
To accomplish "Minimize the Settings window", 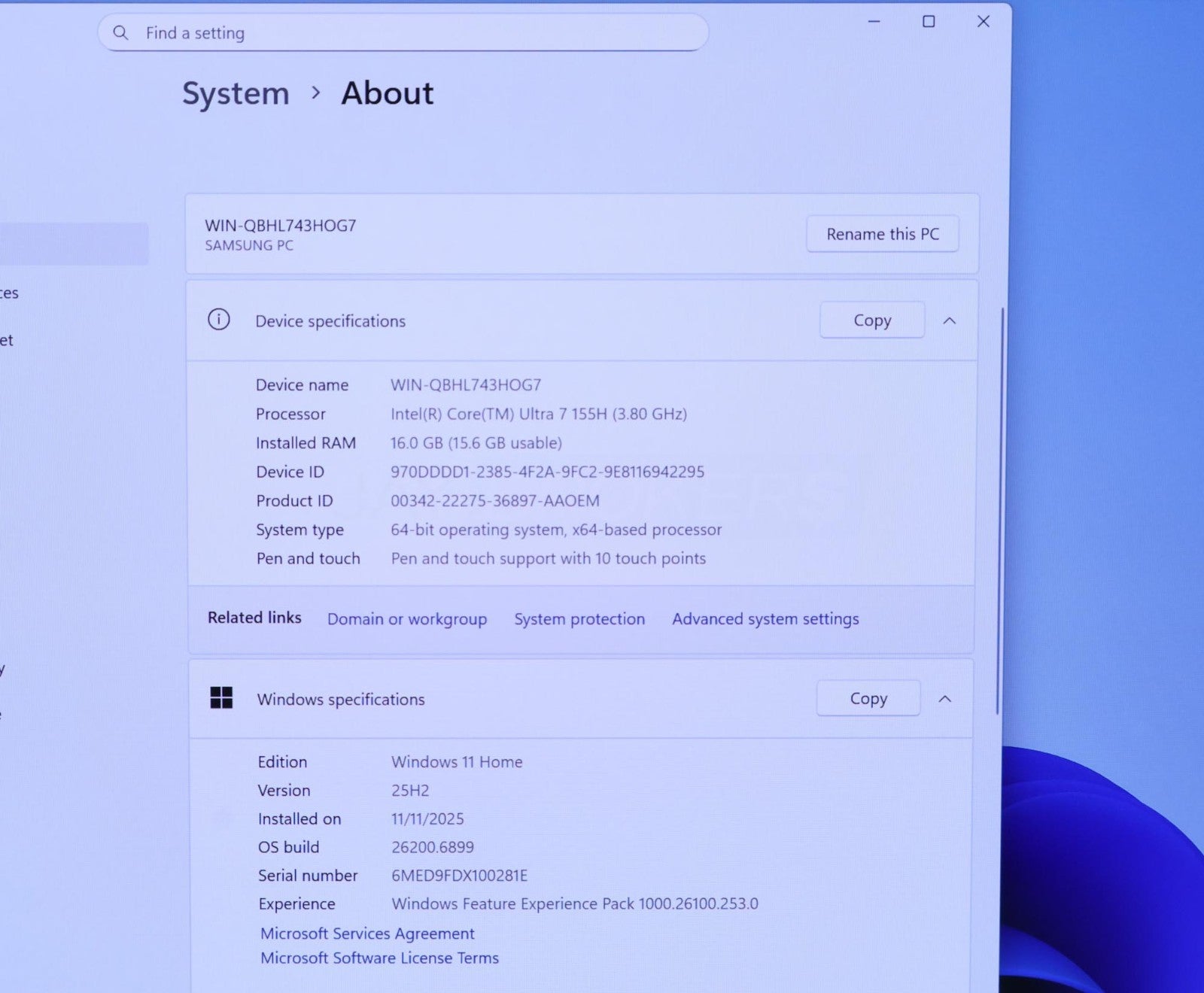I will 874,22.
